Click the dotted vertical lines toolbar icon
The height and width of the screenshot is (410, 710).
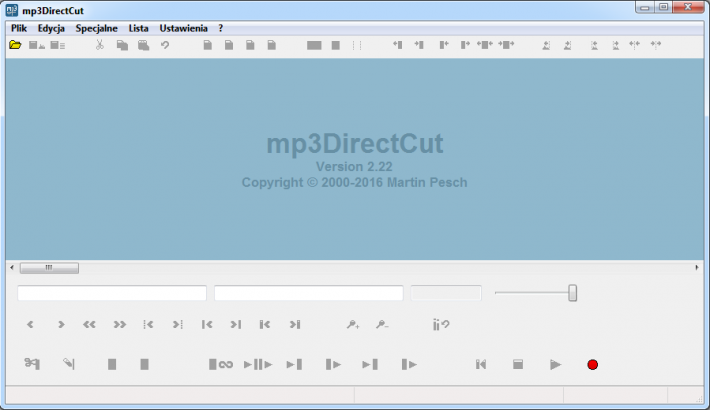tap(357, 45)
